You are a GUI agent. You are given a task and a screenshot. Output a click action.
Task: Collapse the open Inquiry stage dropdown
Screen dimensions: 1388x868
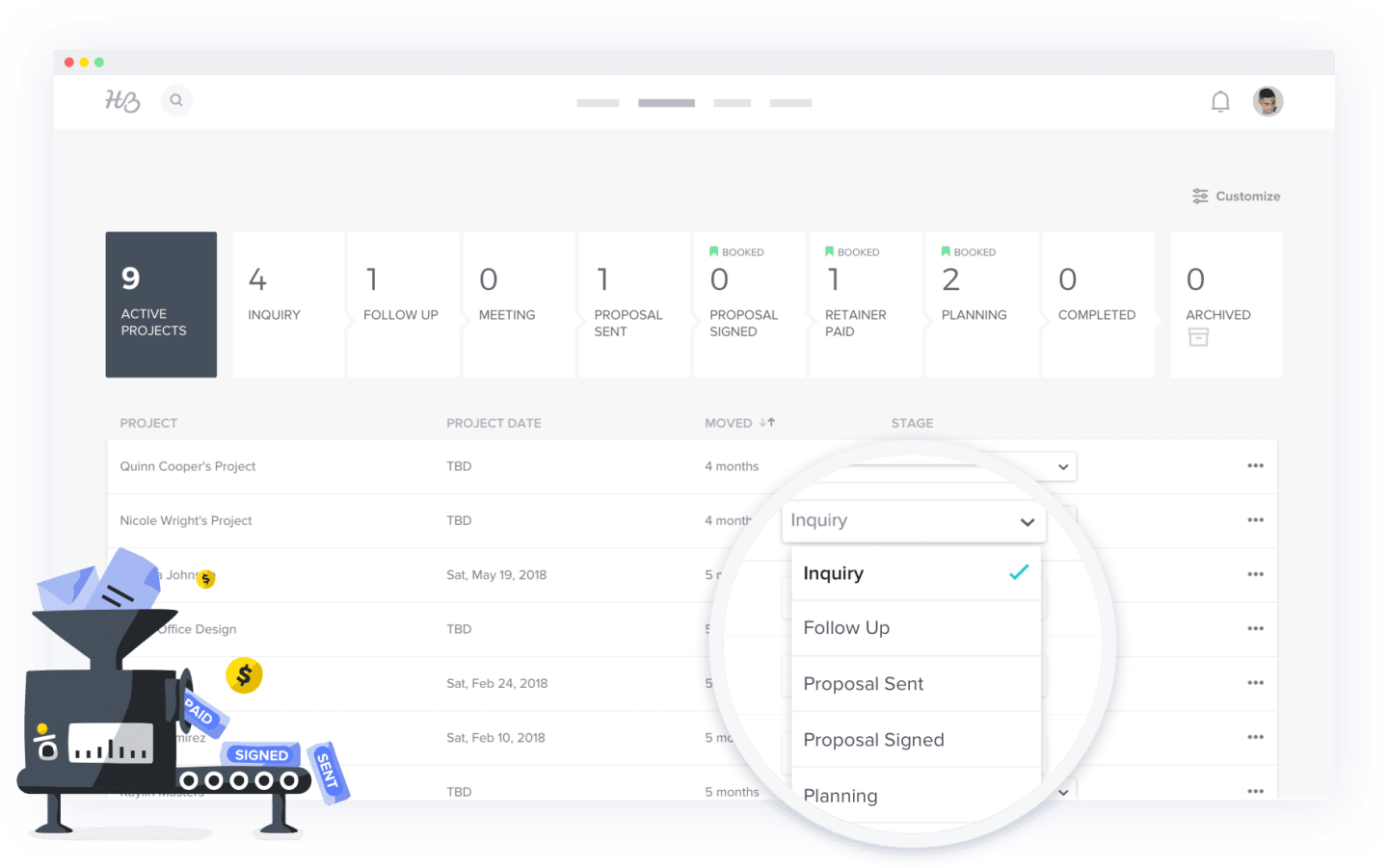click(913, 521)
